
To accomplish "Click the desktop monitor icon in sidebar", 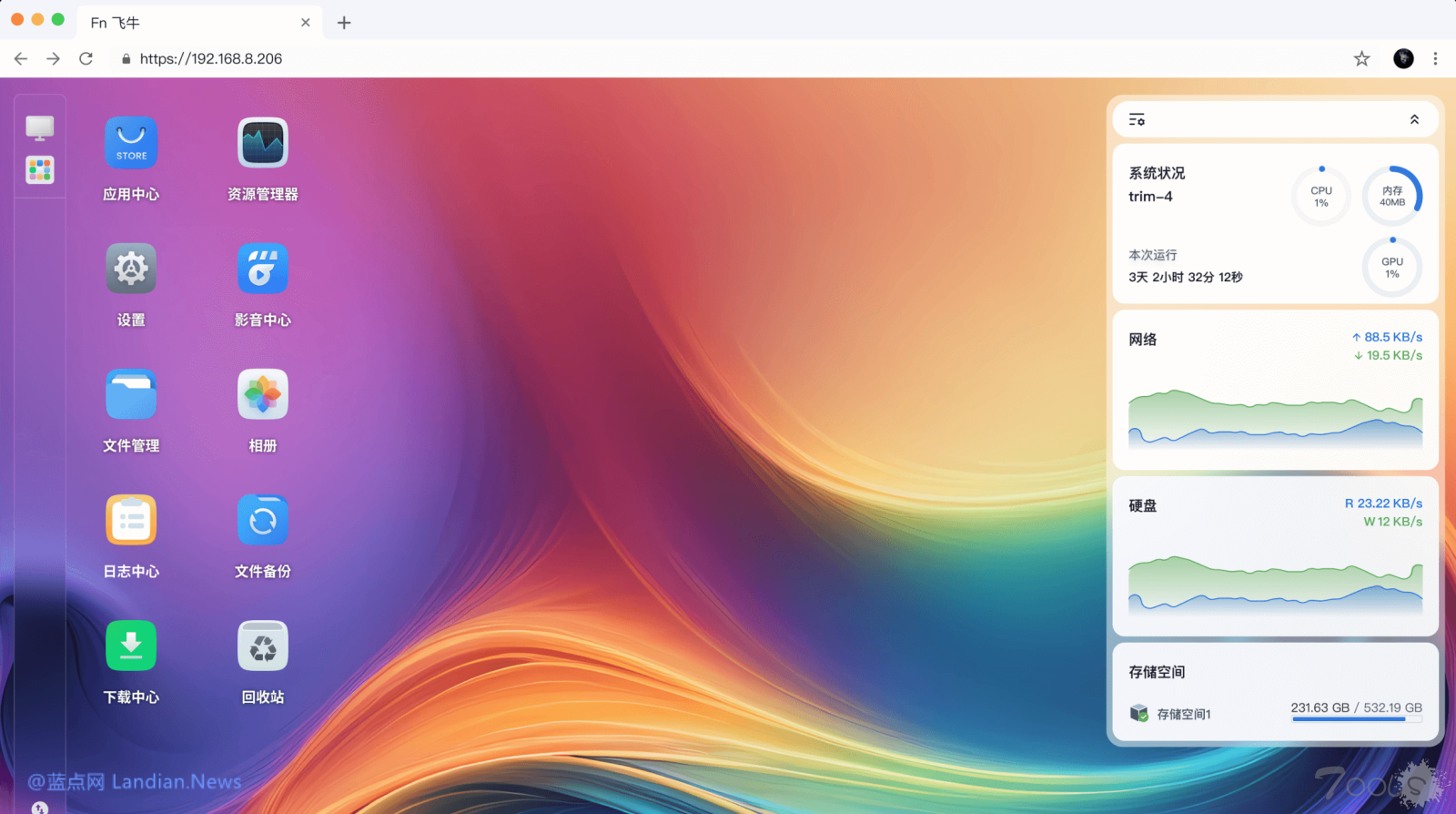I will [x=40, y=128].
